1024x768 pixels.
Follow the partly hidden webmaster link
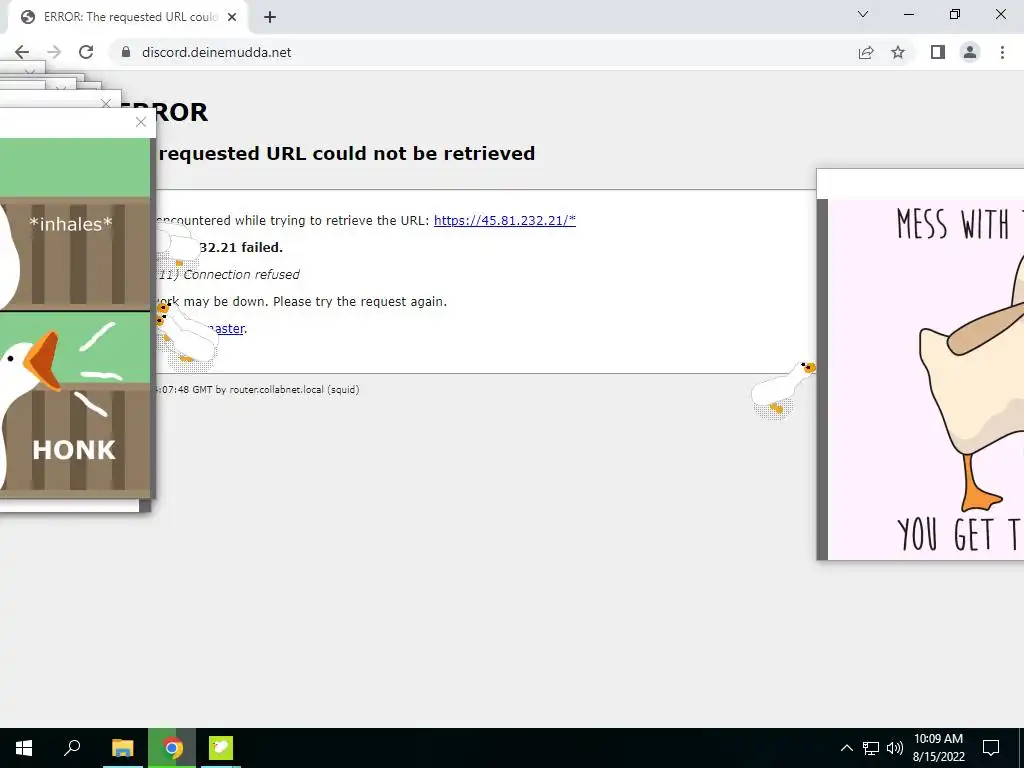(x=229, y=328)
